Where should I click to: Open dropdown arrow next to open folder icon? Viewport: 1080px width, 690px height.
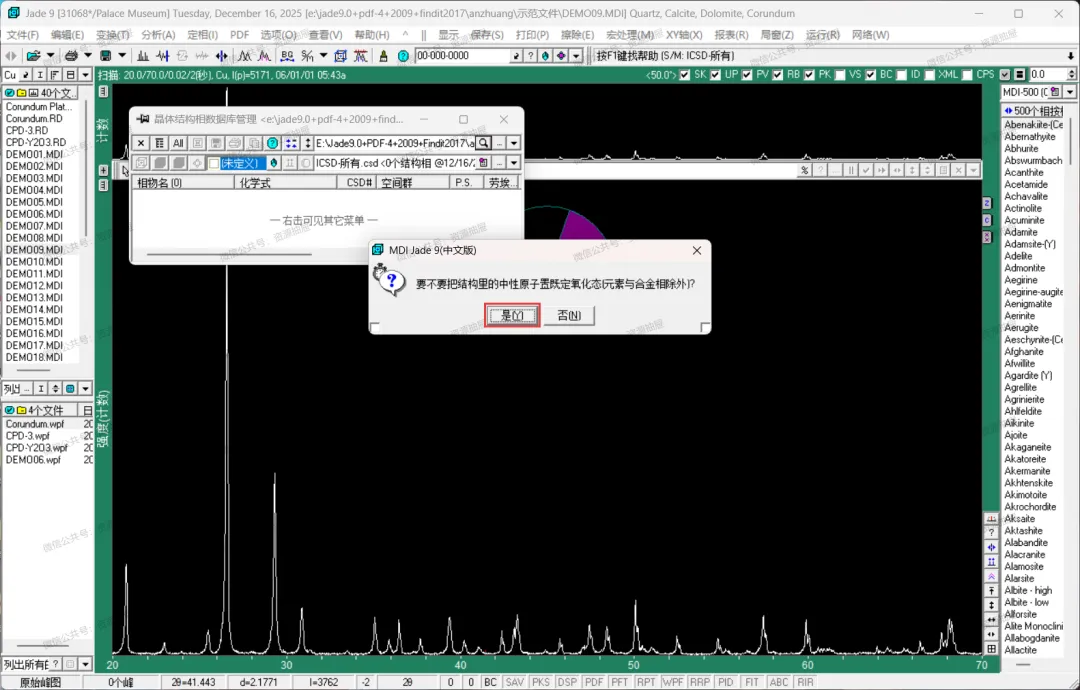49,56
